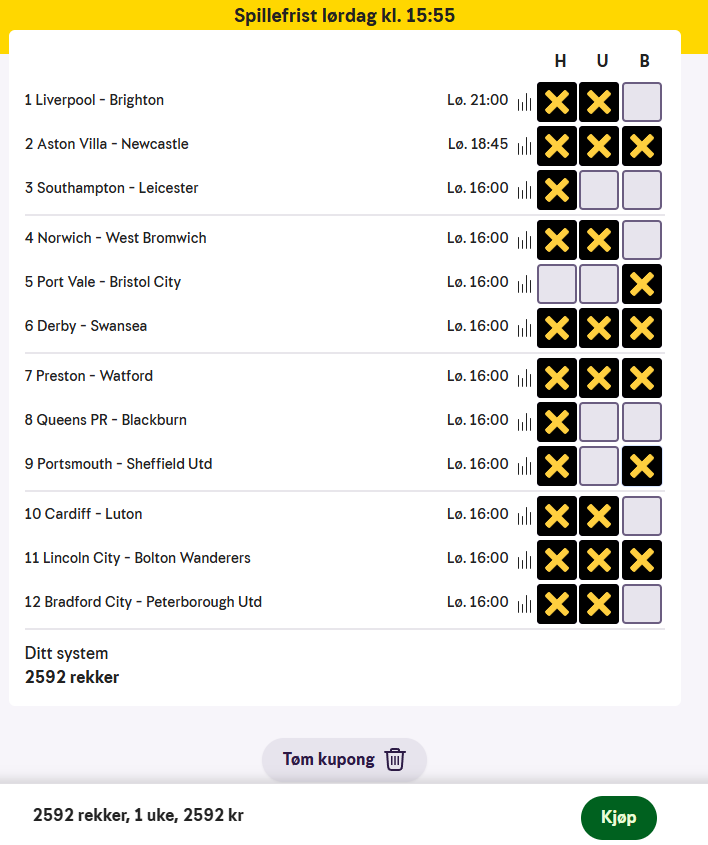
Task: Open stats icon for Lincoln City - Bolton Wanderers
Action: click(524, 560)
